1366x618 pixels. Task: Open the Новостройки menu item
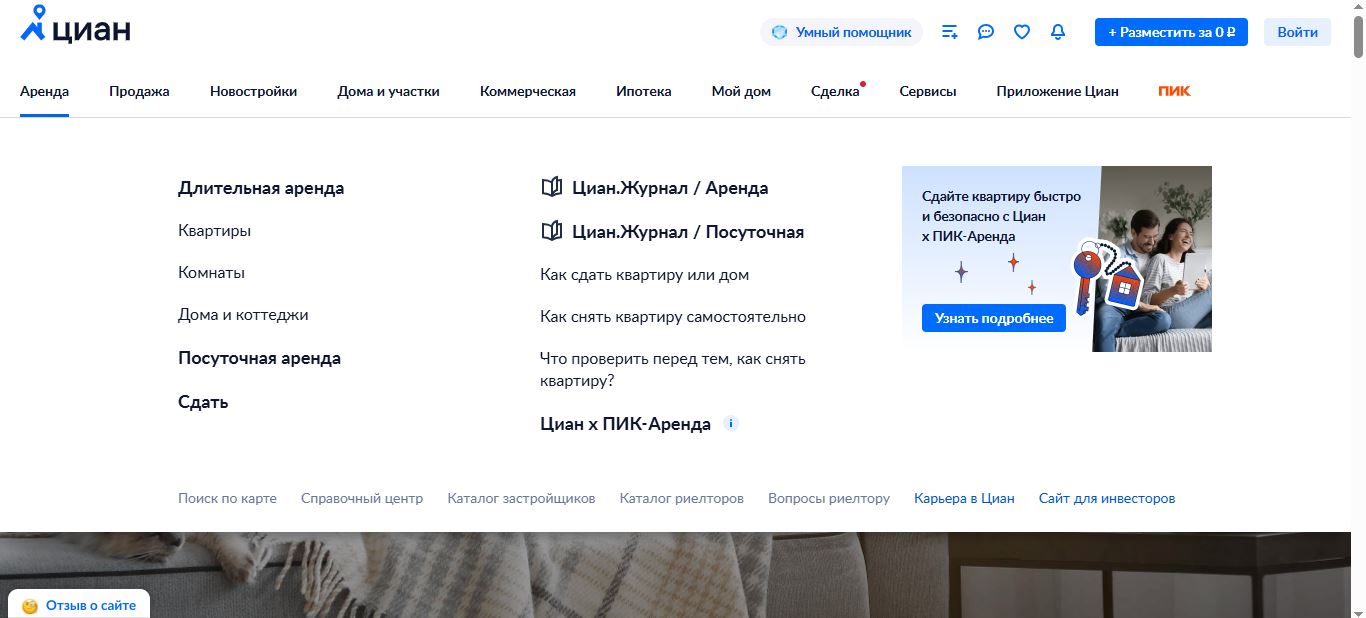[253, 91]
